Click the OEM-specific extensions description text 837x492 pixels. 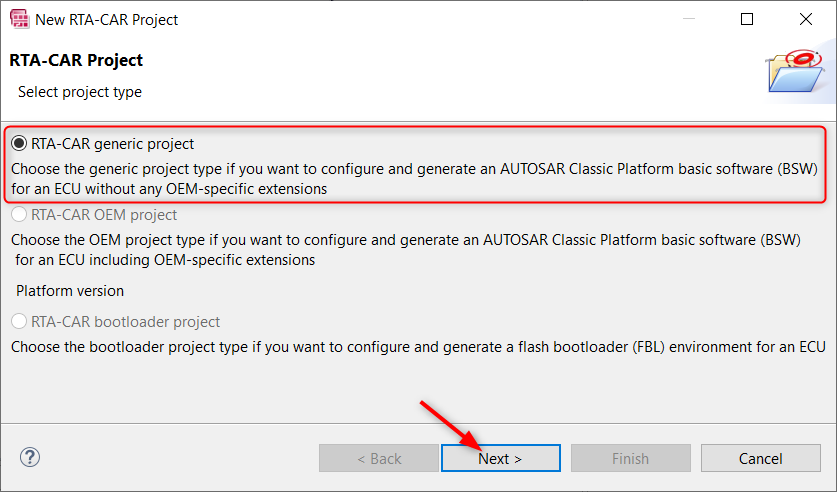click(406, 250)
